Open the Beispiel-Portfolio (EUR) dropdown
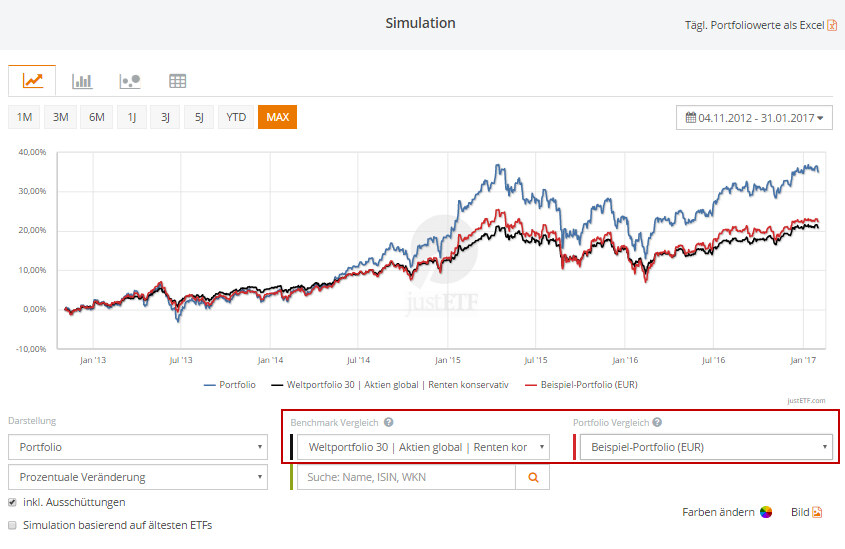845x549 pixels. pos(705,447)
